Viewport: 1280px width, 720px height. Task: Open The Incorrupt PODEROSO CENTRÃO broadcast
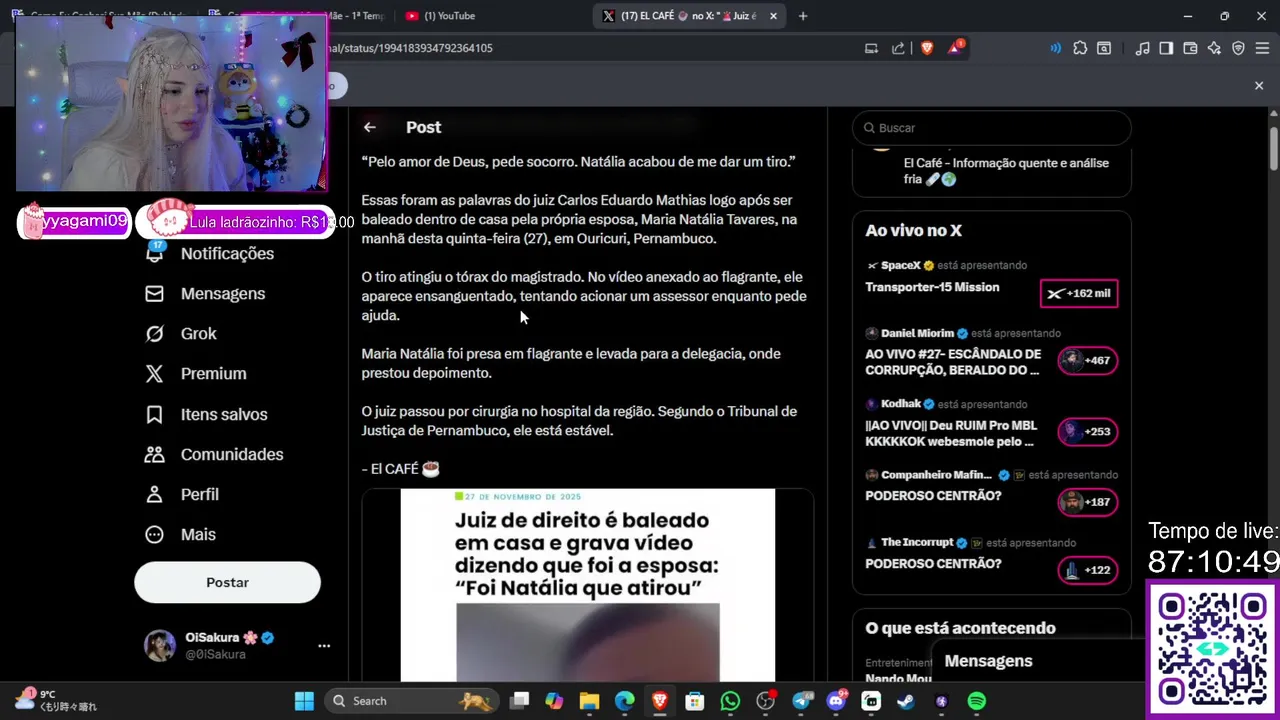933,564
